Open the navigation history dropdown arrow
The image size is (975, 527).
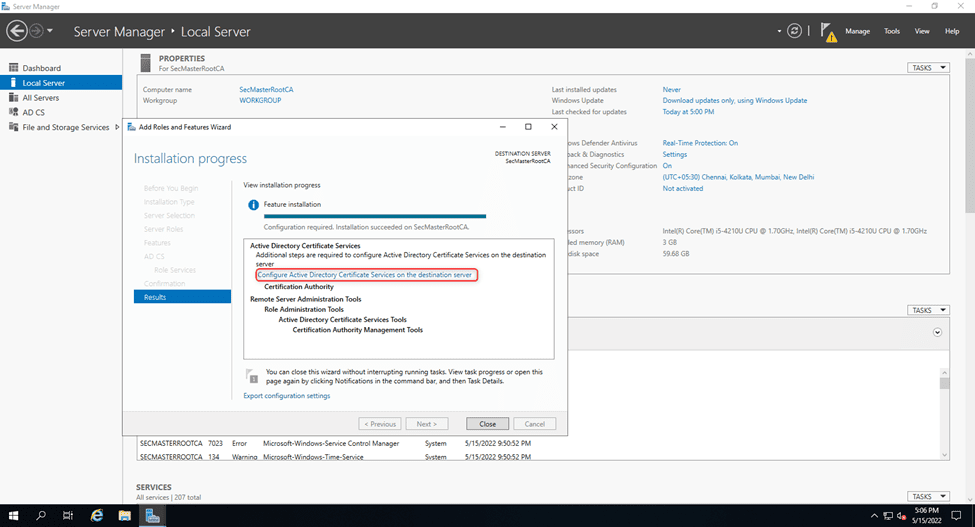[50, 30]
